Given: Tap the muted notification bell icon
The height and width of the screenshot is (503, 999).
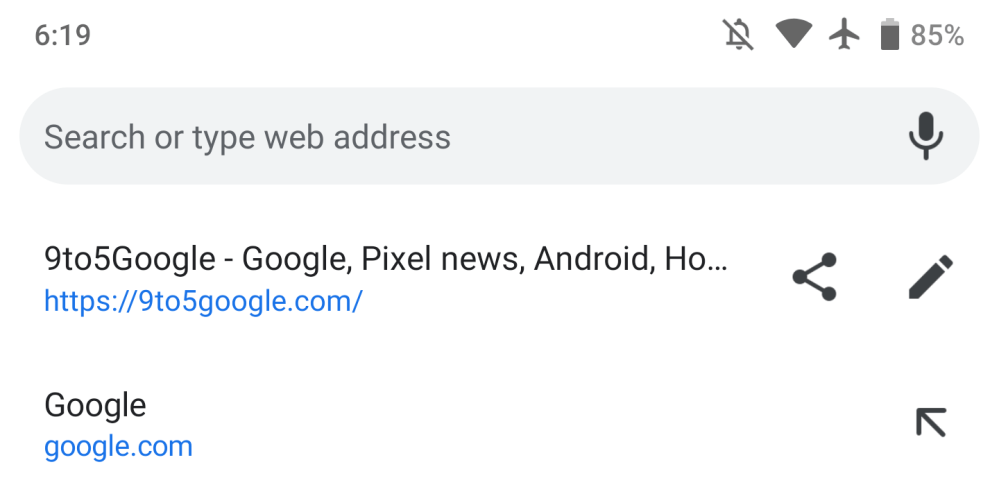Looking at the screenshot, I should coord(738,36).
